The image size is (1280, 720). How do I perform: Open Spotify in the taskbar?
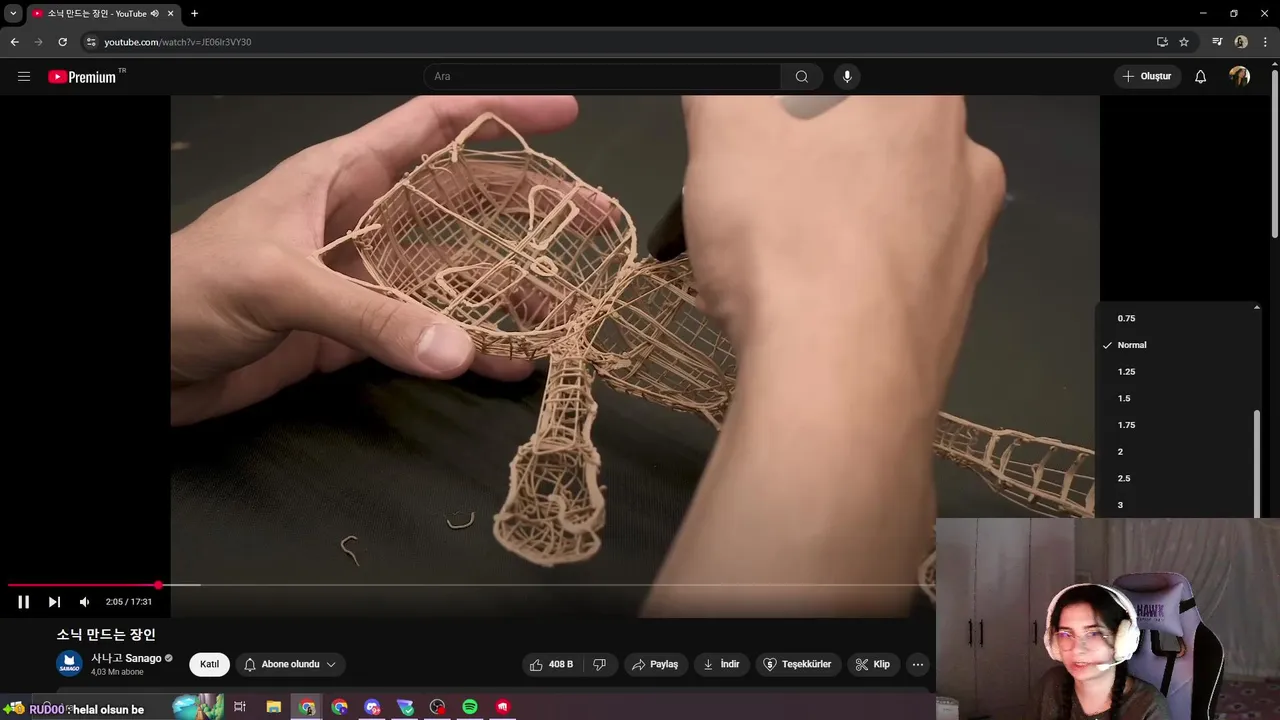point(470,707)
